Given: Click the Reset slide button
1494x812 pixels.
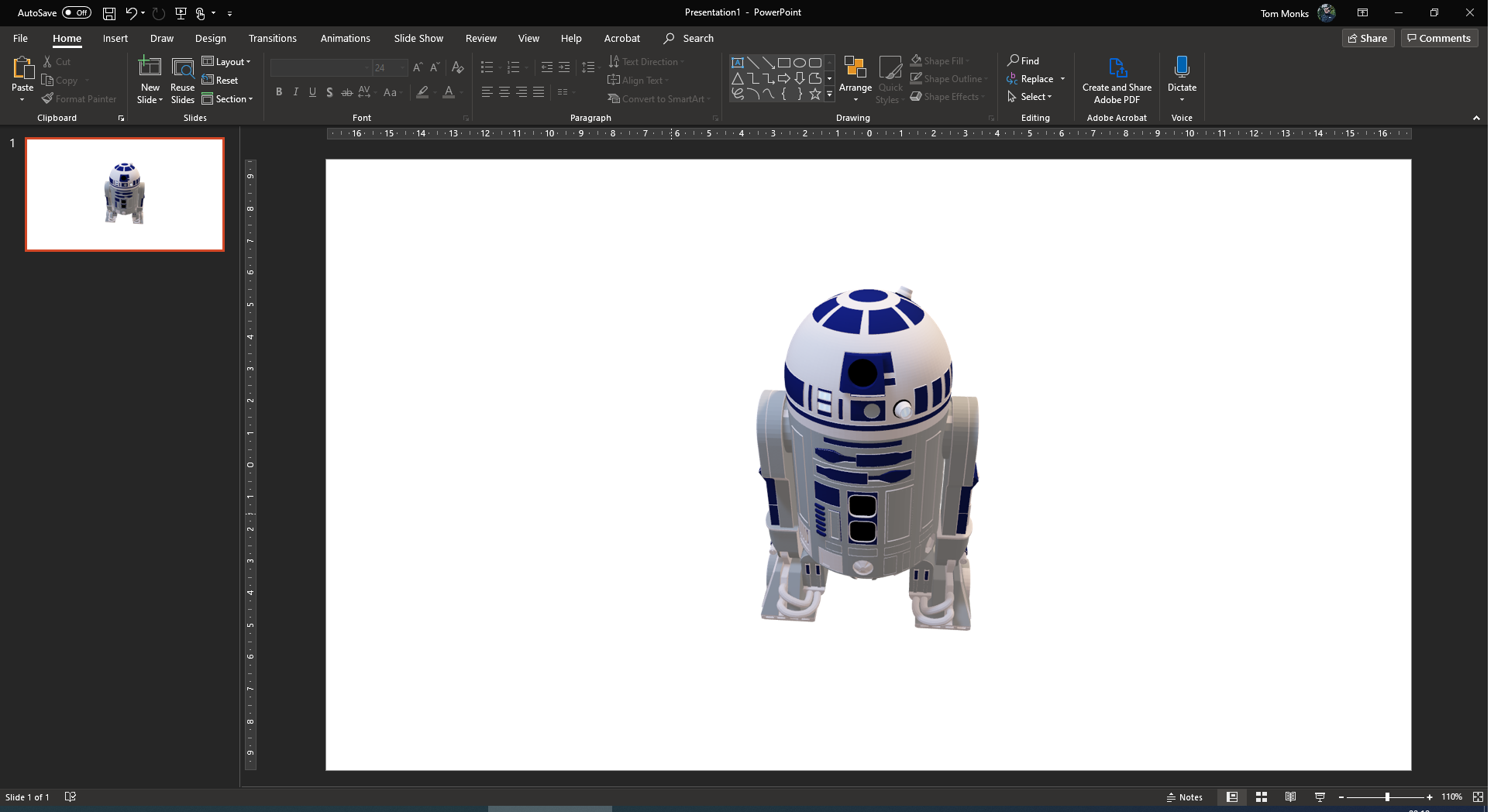Looking at the screenshot, I should tap(220, 81).
